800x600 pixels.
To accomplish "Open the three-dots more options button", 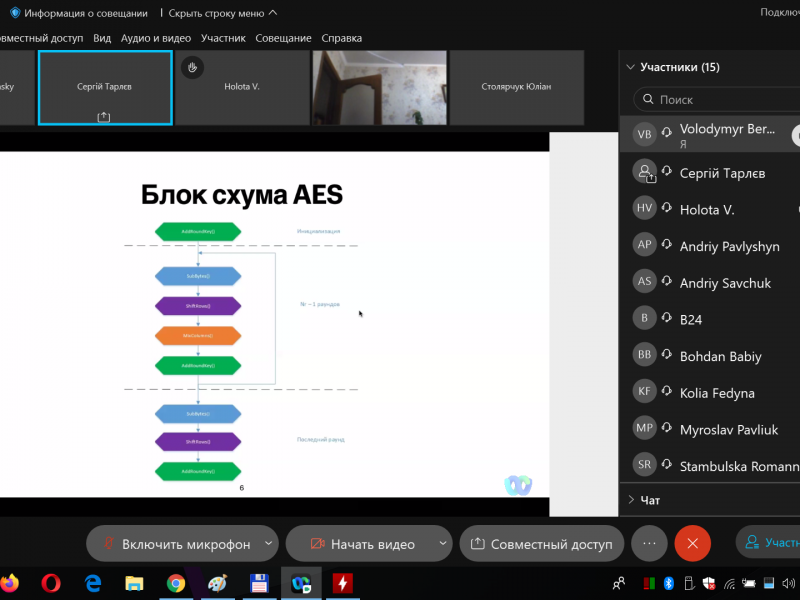I will [649, 543].
